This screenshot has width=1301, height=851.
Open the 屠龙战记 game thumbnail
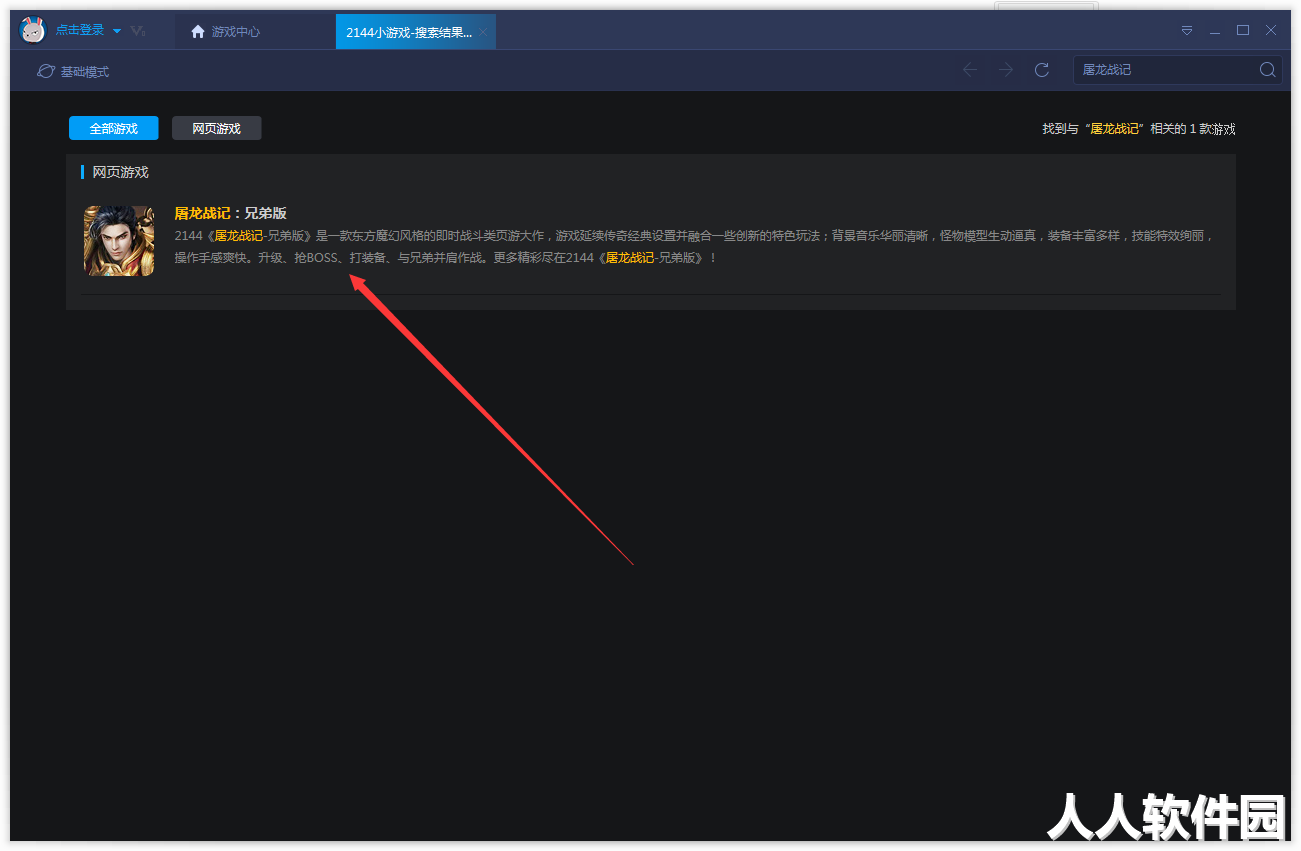point(119,241)
